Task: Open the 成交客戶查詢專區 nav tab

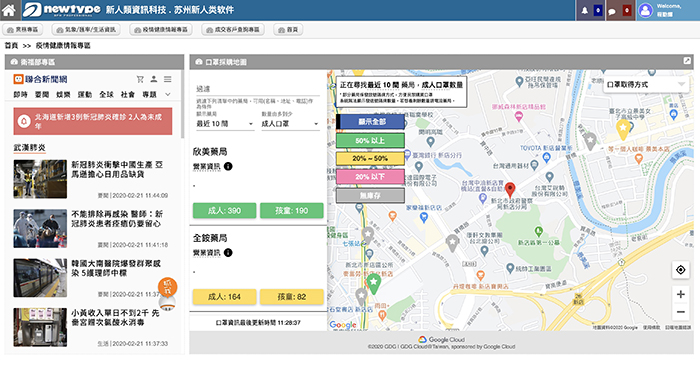Action: [233, 29]
